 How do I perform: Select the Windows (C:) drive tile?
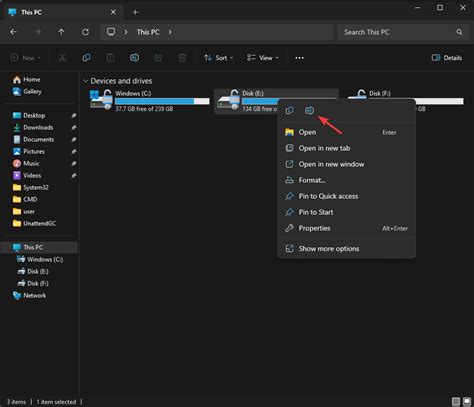pyautogui.click(x=150, y=101)
